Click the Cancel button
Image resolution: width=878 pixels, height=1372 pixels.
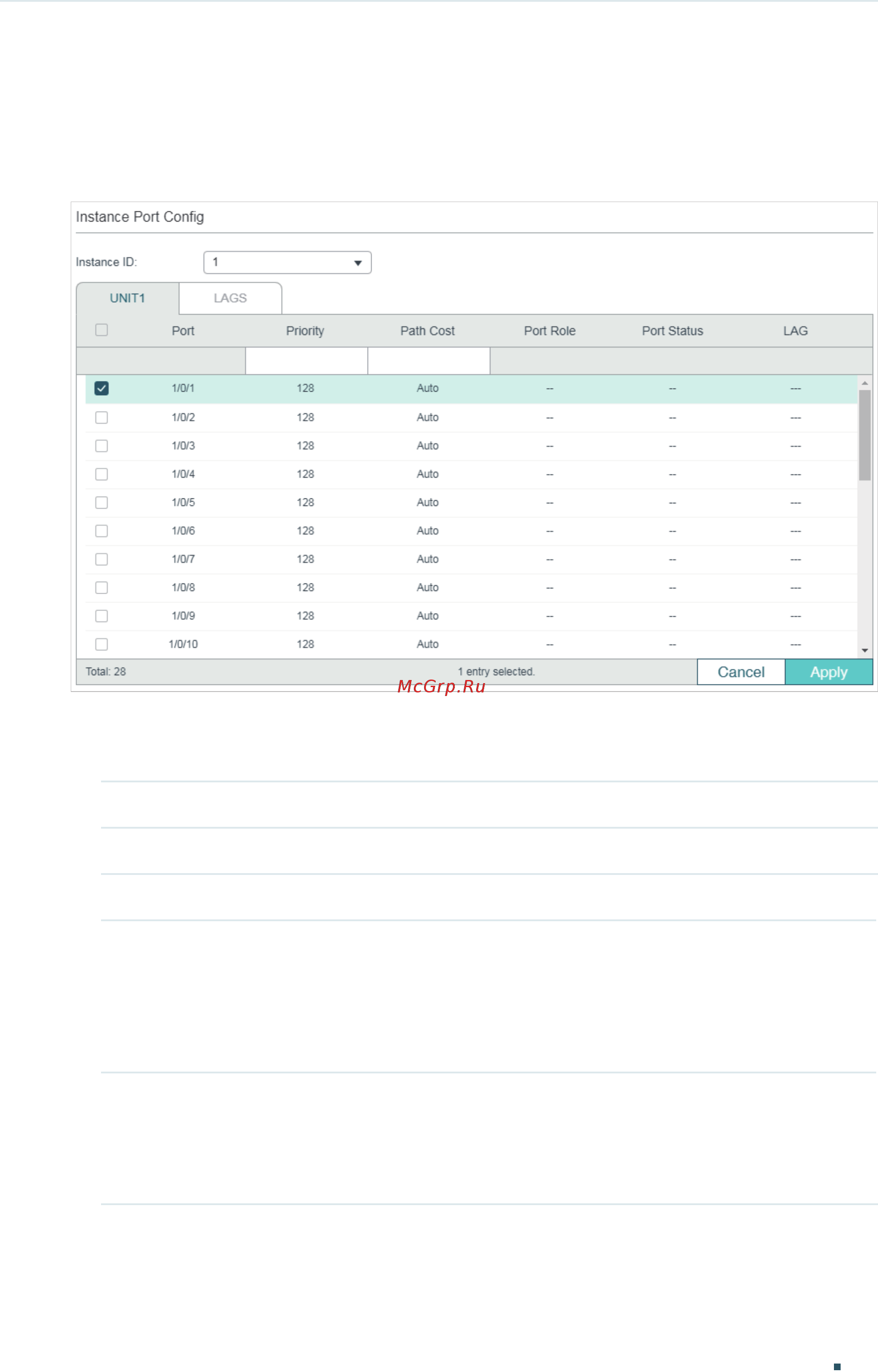(741, 672)
